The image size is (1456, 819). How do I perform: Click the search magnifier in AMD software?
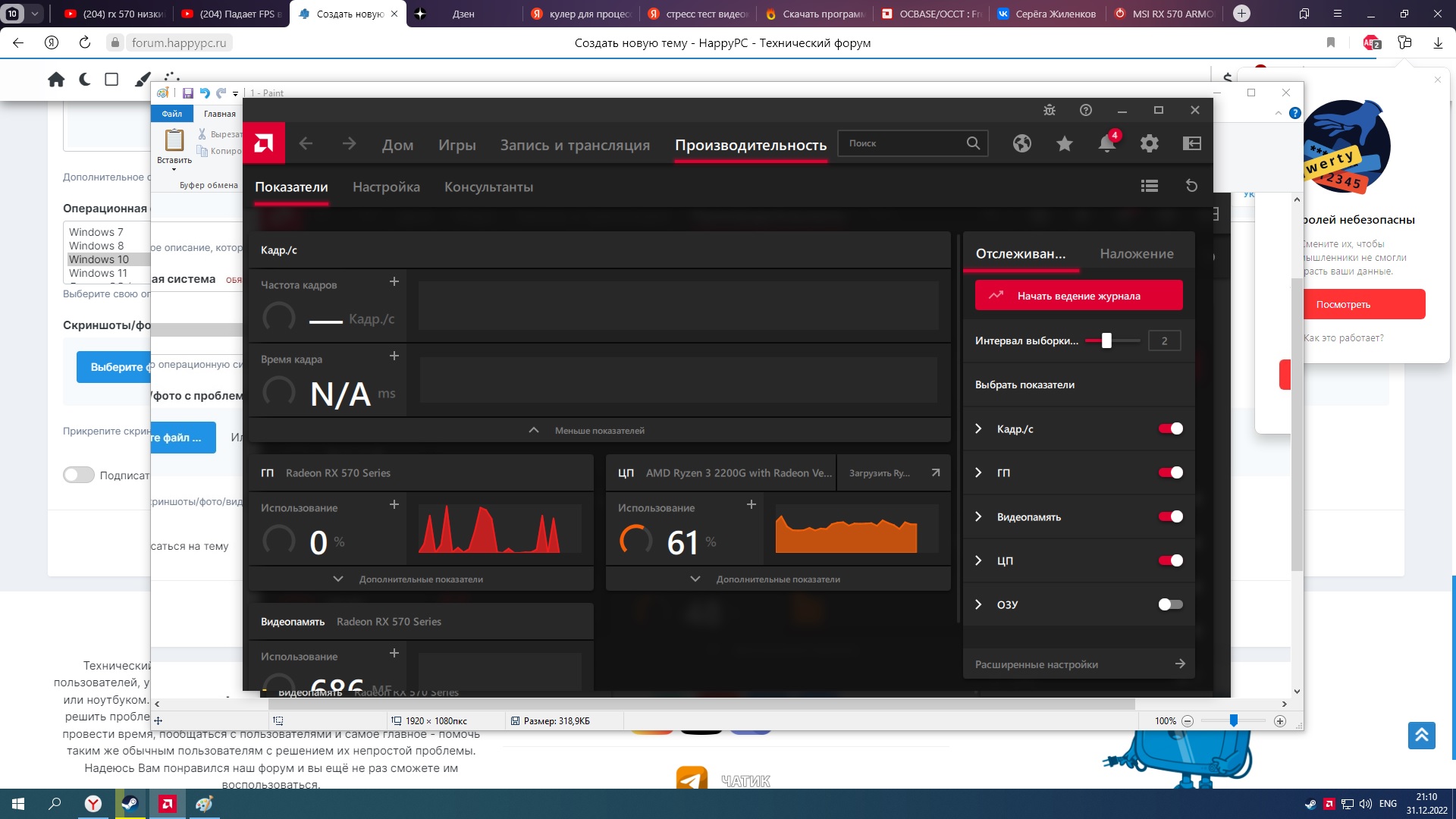(973, 143)
